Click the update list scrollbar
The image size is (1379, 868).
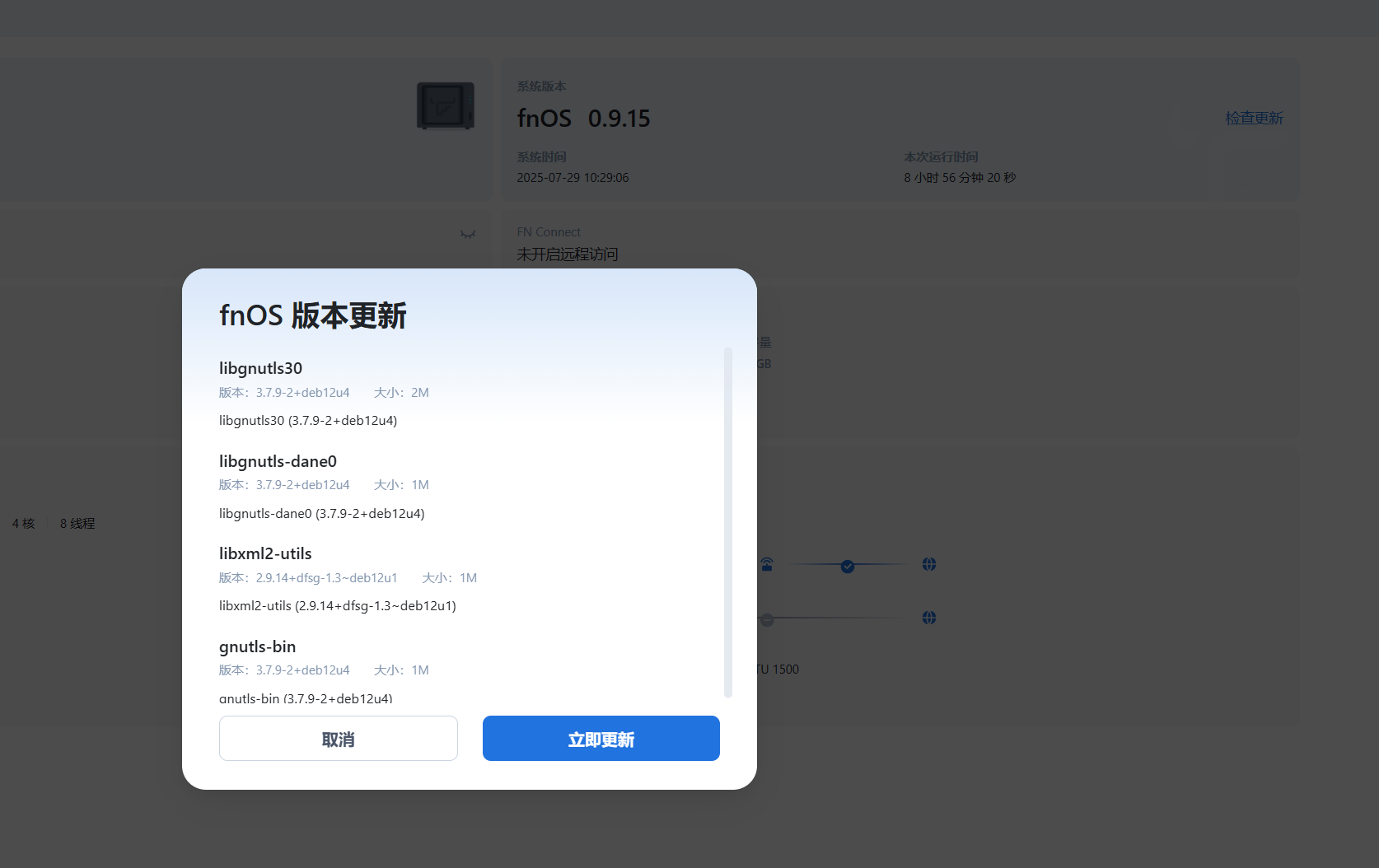[x=727, y=522]
